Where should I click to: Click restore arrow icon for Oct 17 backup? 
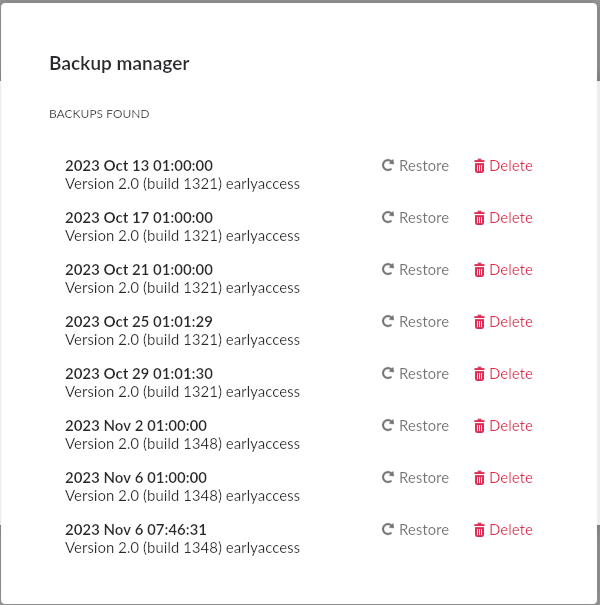point(388,218)
